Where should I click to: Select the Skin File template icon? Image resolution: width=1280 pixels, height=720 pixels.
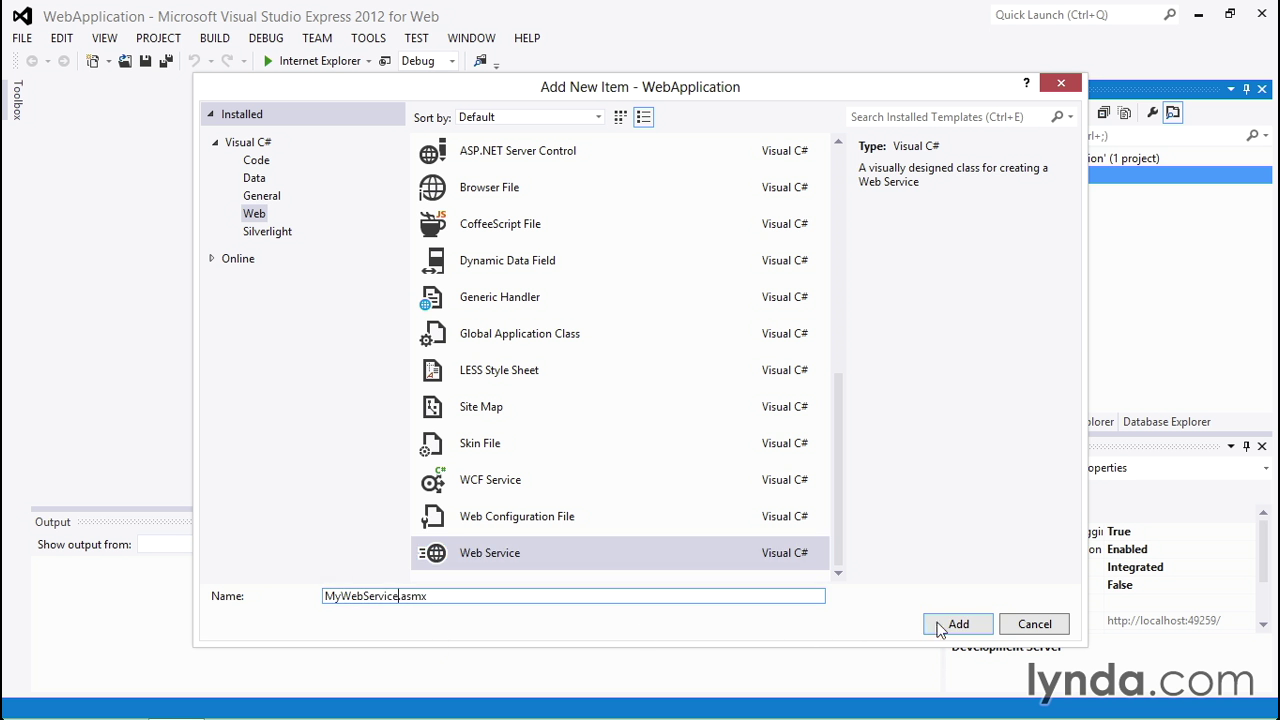pyautogui.click(x=432, y=443)
